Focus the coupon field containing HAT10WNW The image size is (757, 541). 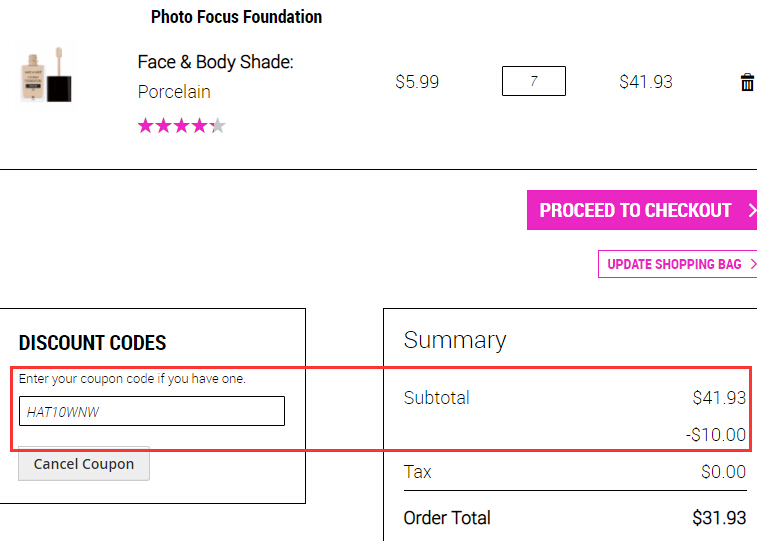pos(152,411)
